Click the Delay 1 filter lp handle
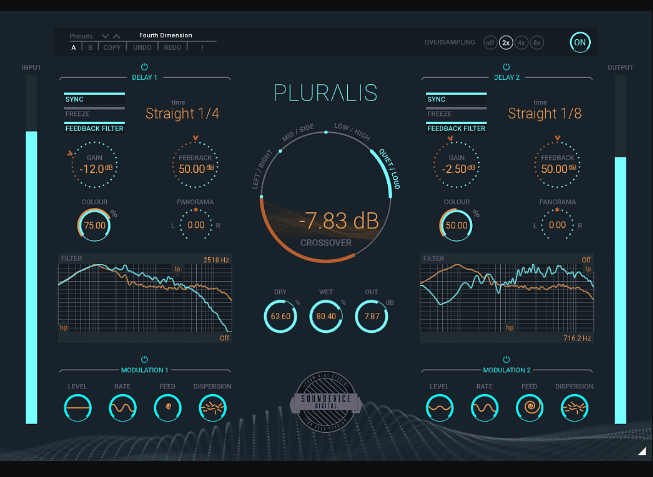 (x=177, y=269)
